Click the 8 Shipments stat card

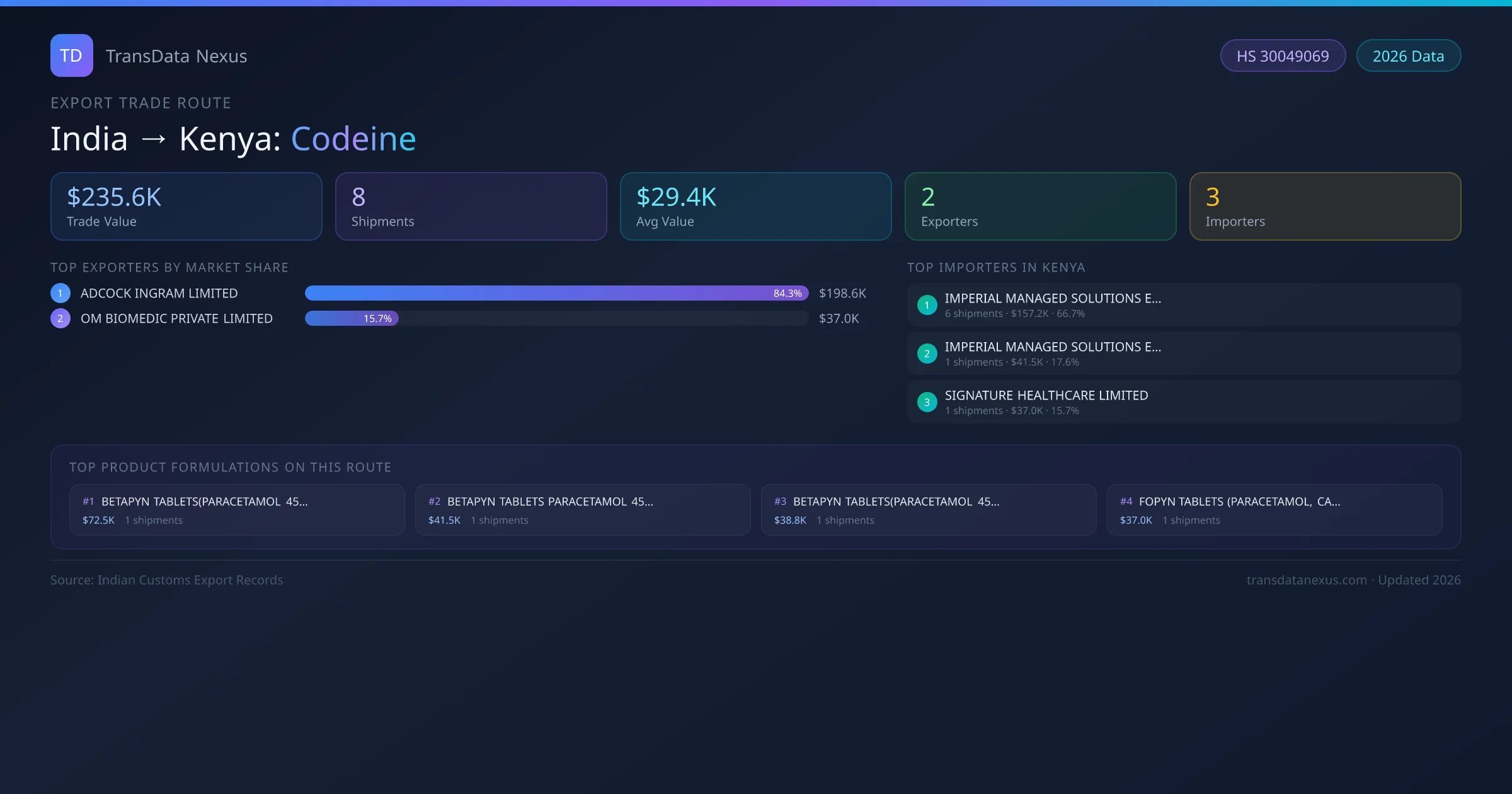click(471, 206)
